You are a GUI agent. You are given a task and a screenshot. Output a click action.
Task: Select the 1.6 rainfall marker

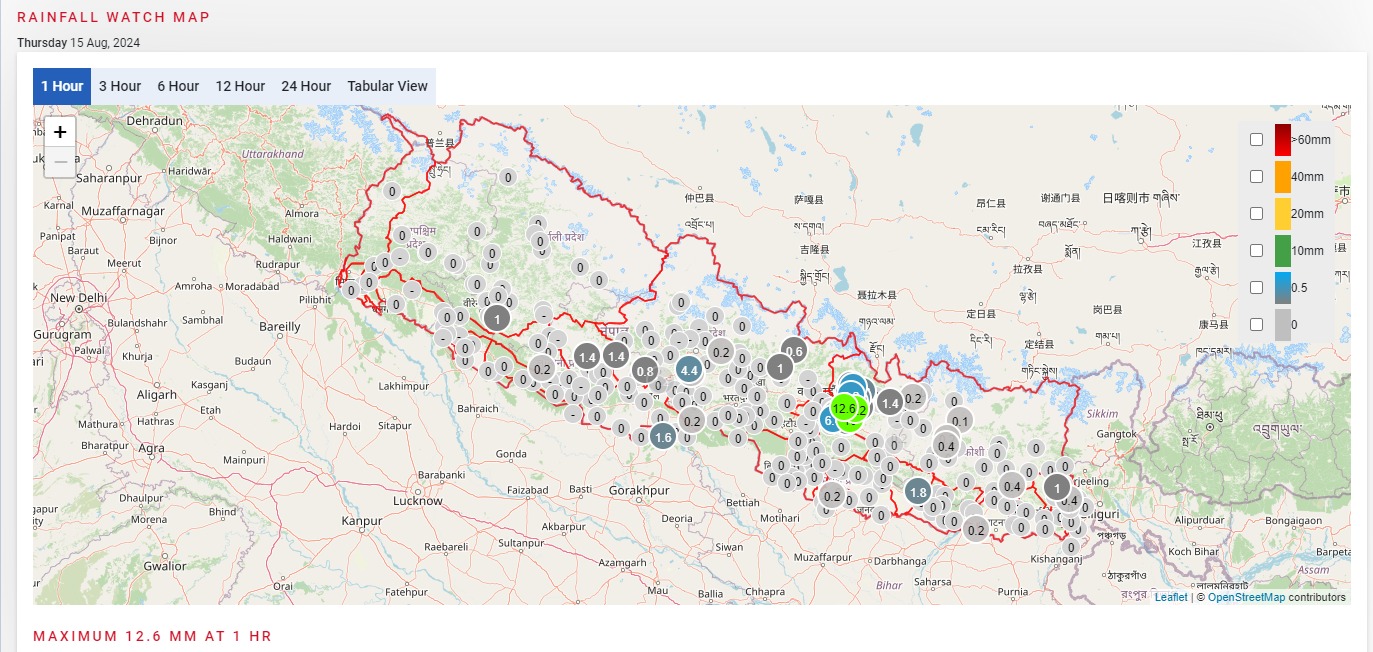point(662,436)
